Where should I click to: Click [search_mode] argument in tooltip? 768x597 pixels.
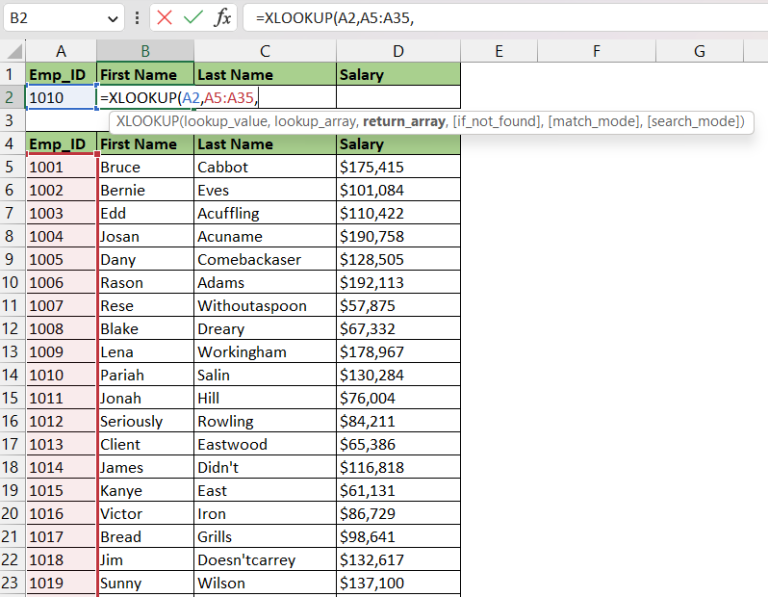pyautogui.click(x=694, y=121)
